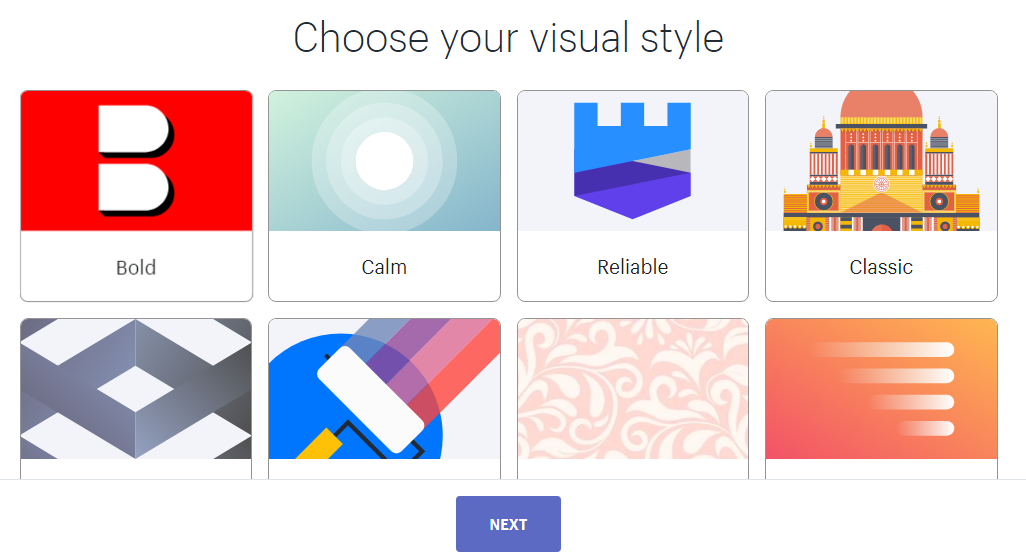Pick the pink floral damask pattern card
This screenshot has width=1026, height=556.
pyautogui.click(x=633, y=399)
